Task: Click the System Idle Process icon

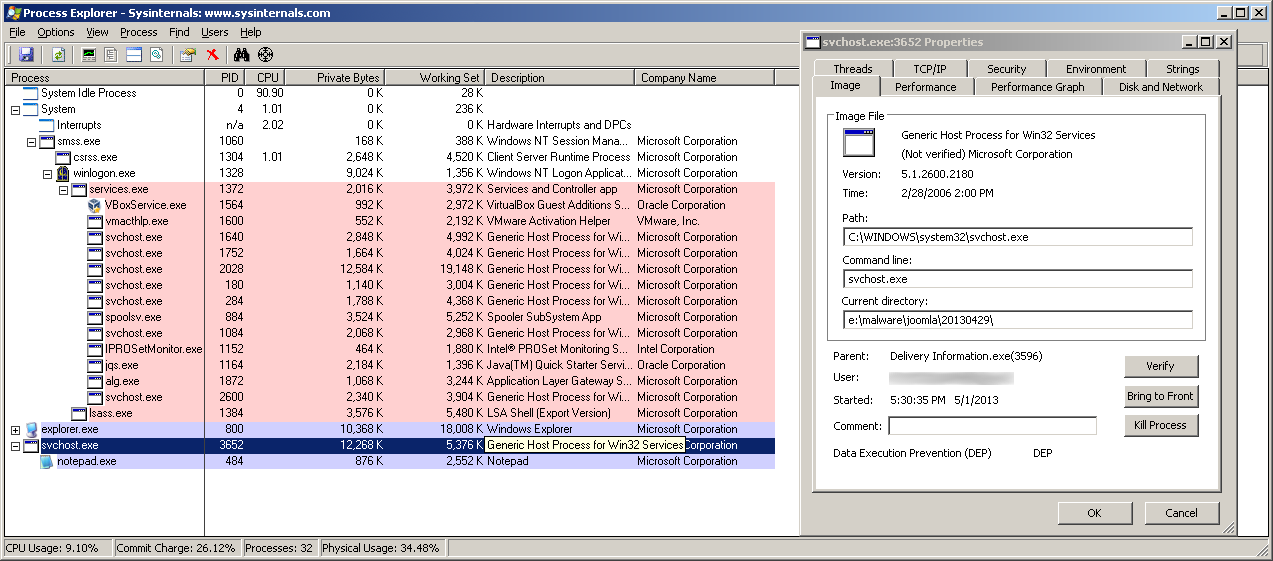Action: 31,93
